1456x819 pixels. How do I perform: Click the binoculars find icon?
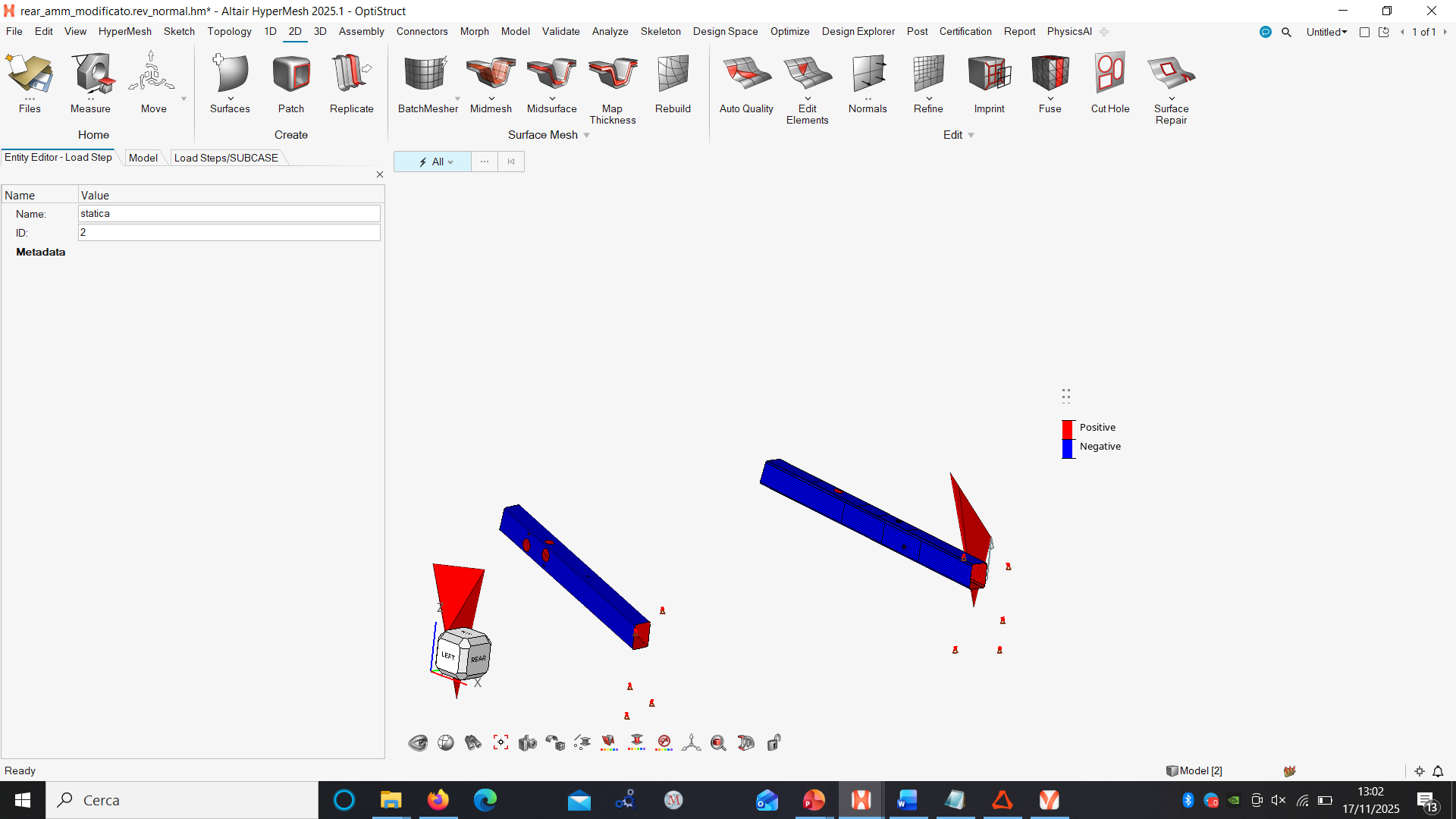click(x=473, y=743)
